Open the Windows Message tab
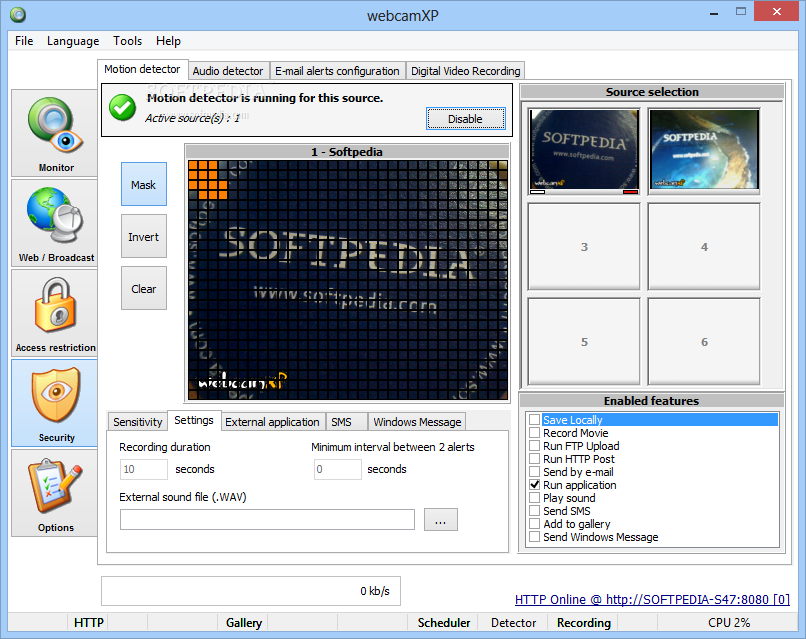Screen dimensions: 806x639 tap(417, 422)
